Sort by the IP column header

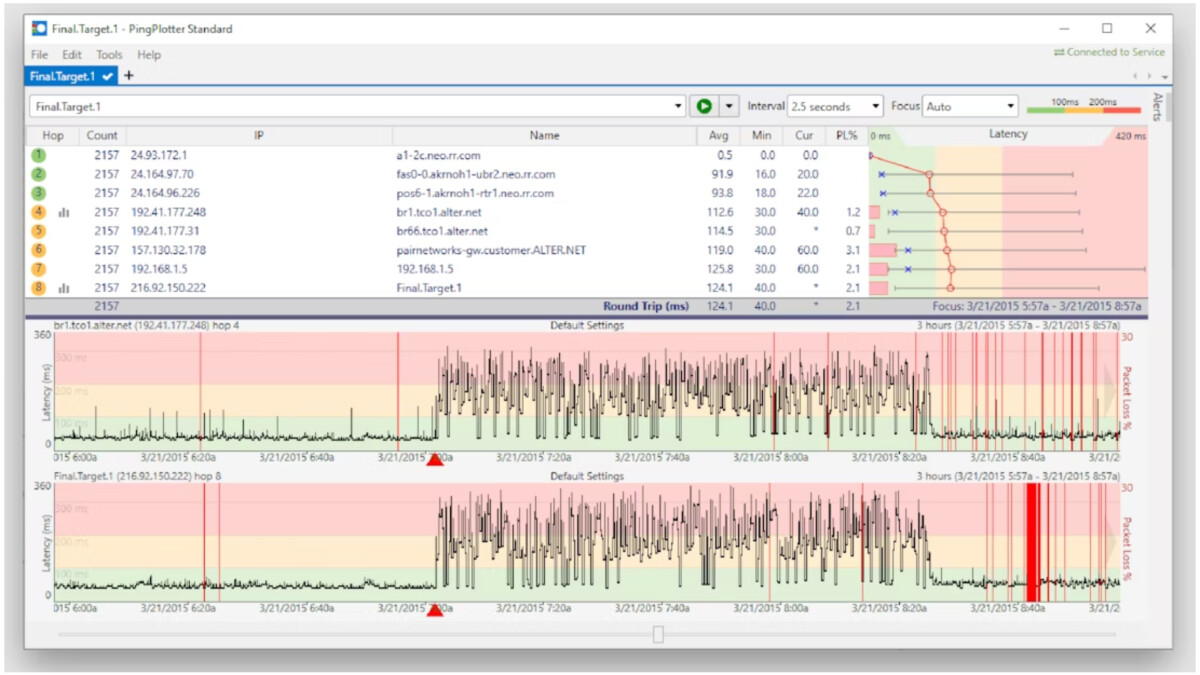pyautogui.click(x=259, y=135)
